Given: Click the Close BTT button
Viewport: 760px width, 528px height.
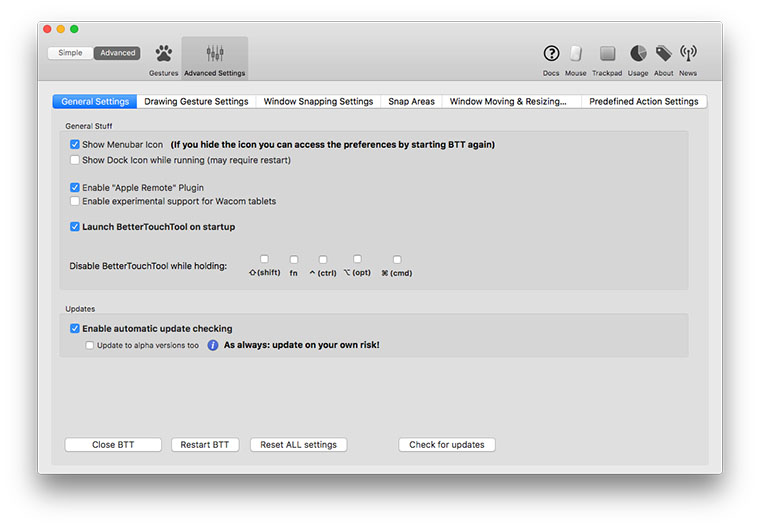Looking at the screenshot, I should coord(113,445).
